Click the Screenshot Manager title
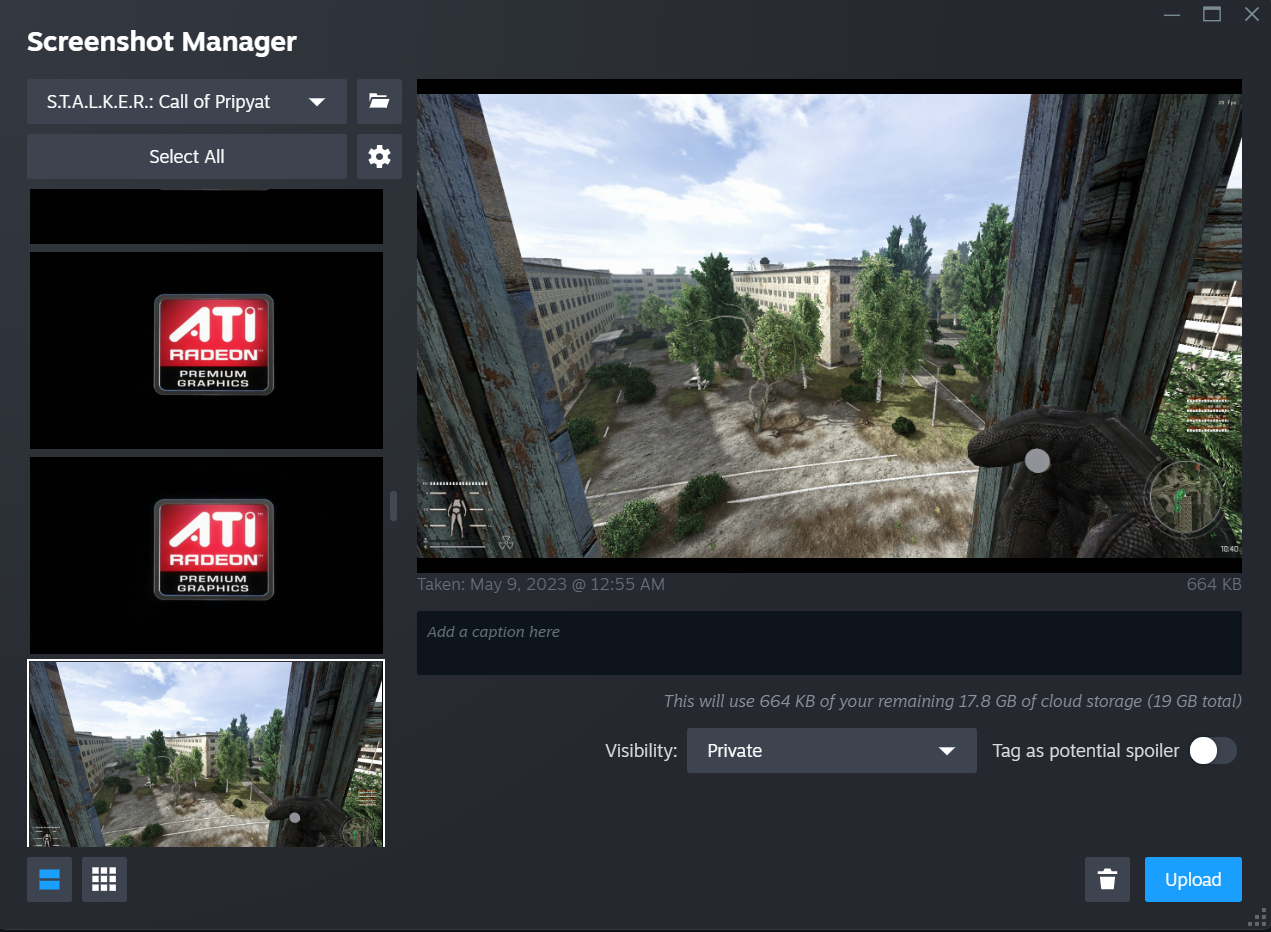This screenshot has width=1271, height=932. (162, 42)
